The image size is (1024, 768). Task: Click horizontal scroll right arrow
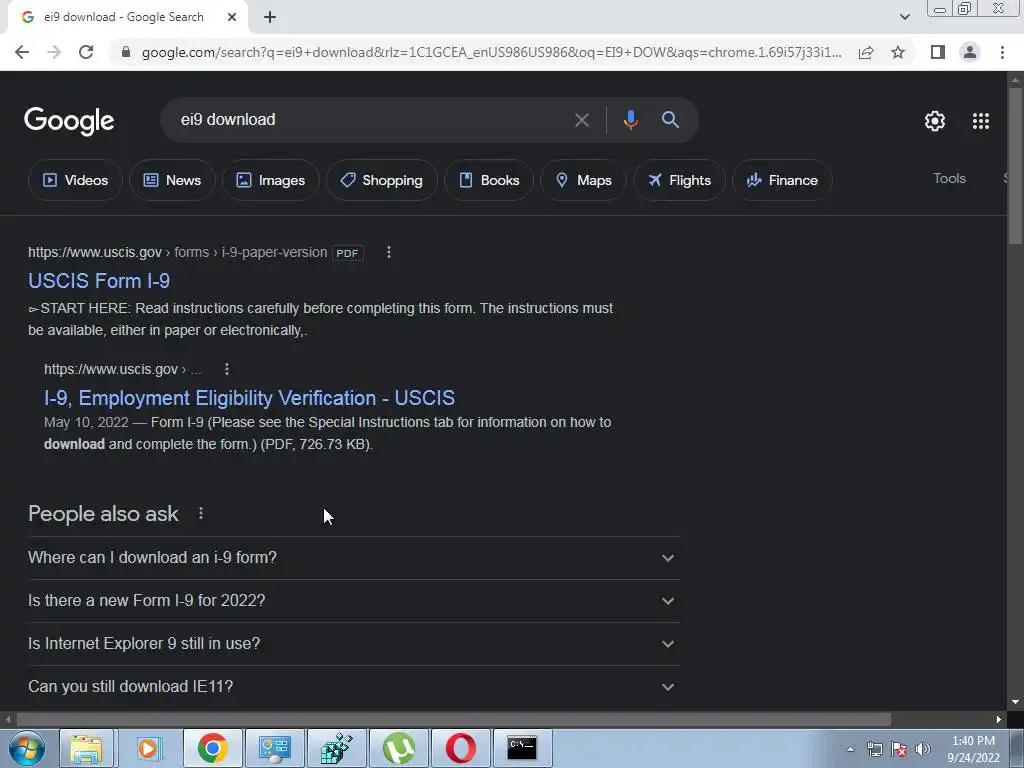(999, 720)
